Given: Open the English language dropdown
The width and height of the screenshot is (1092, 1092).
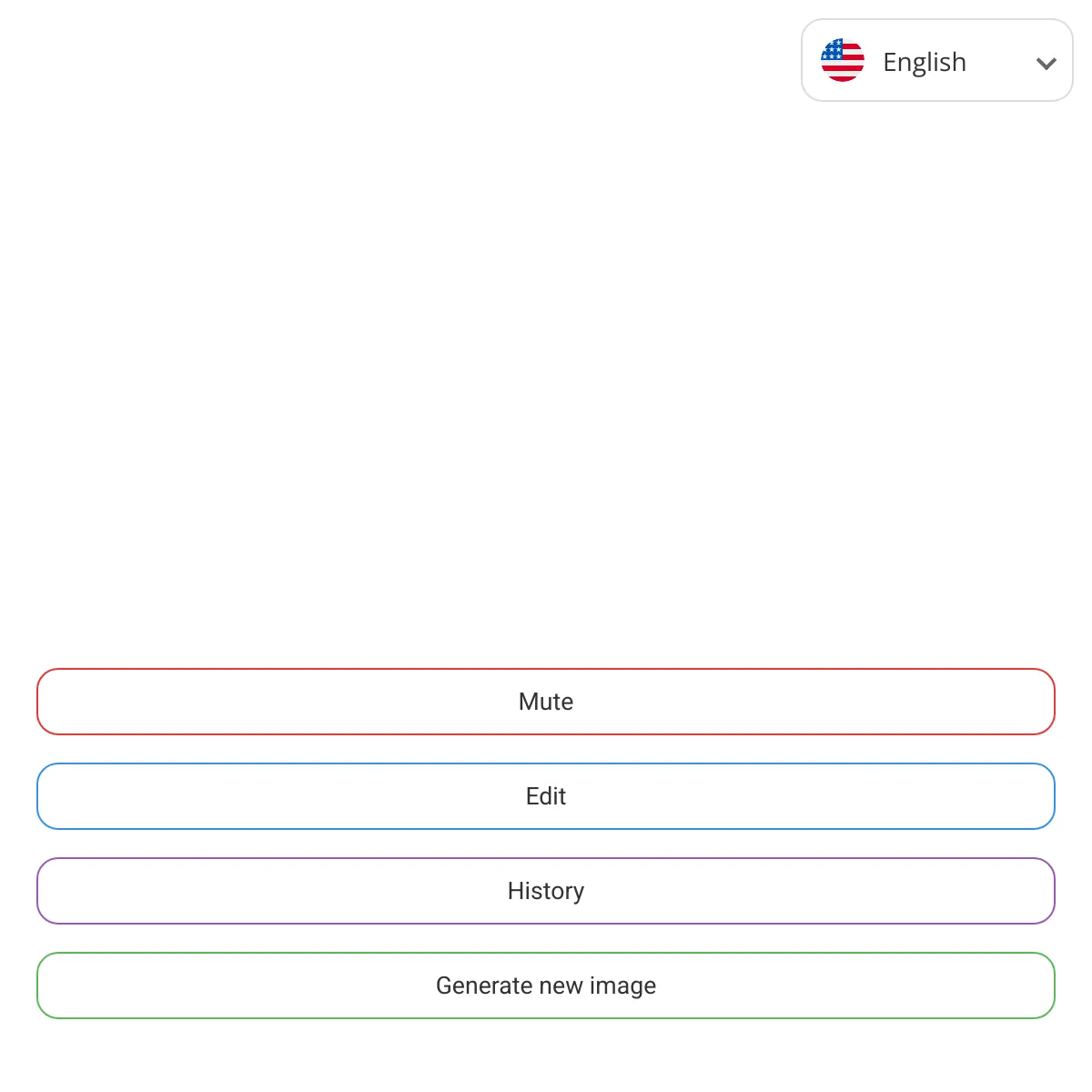Looking at the screenshot, I should tap(937, 60).
